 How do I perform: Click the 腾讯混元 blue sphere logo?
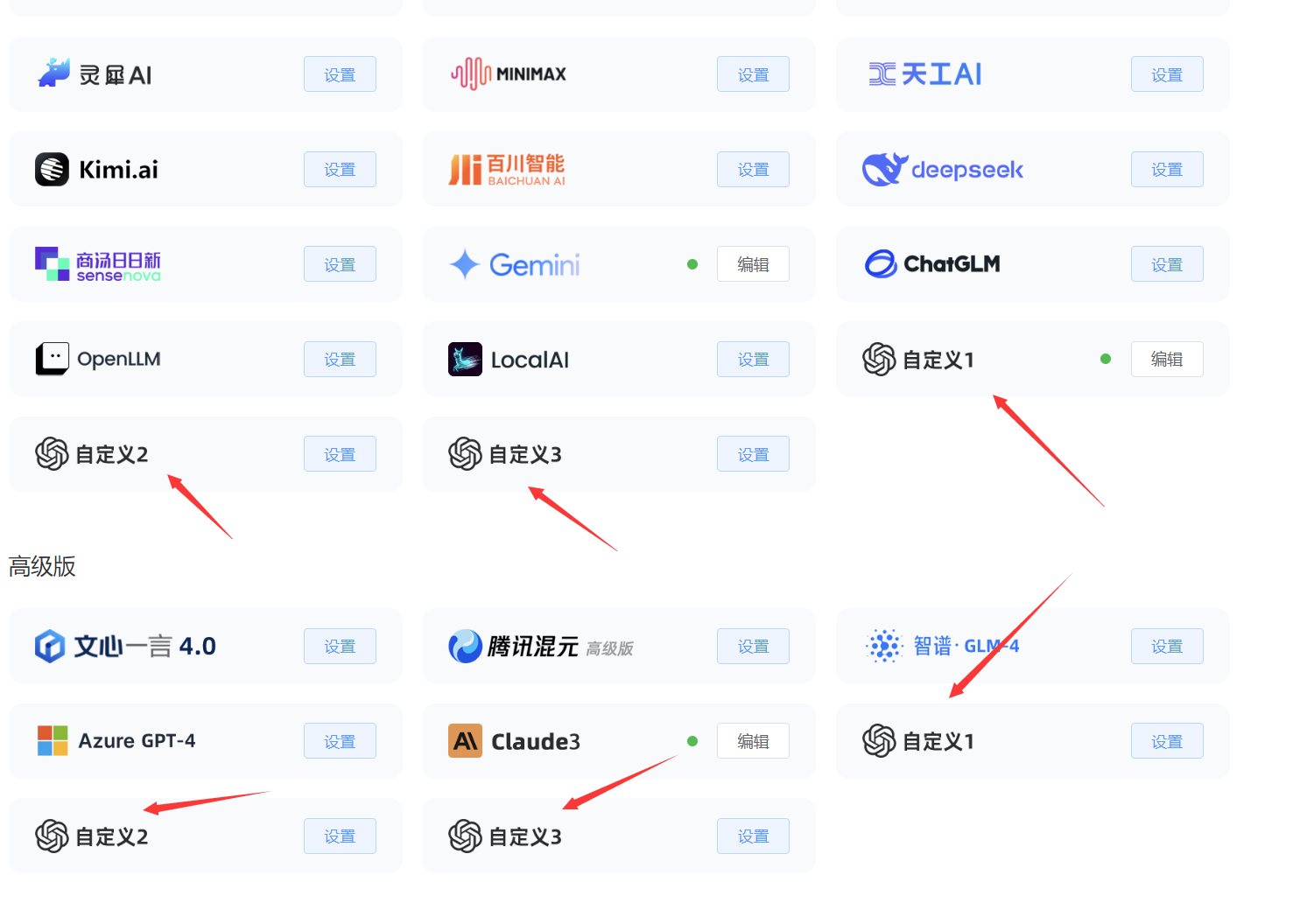465,646
